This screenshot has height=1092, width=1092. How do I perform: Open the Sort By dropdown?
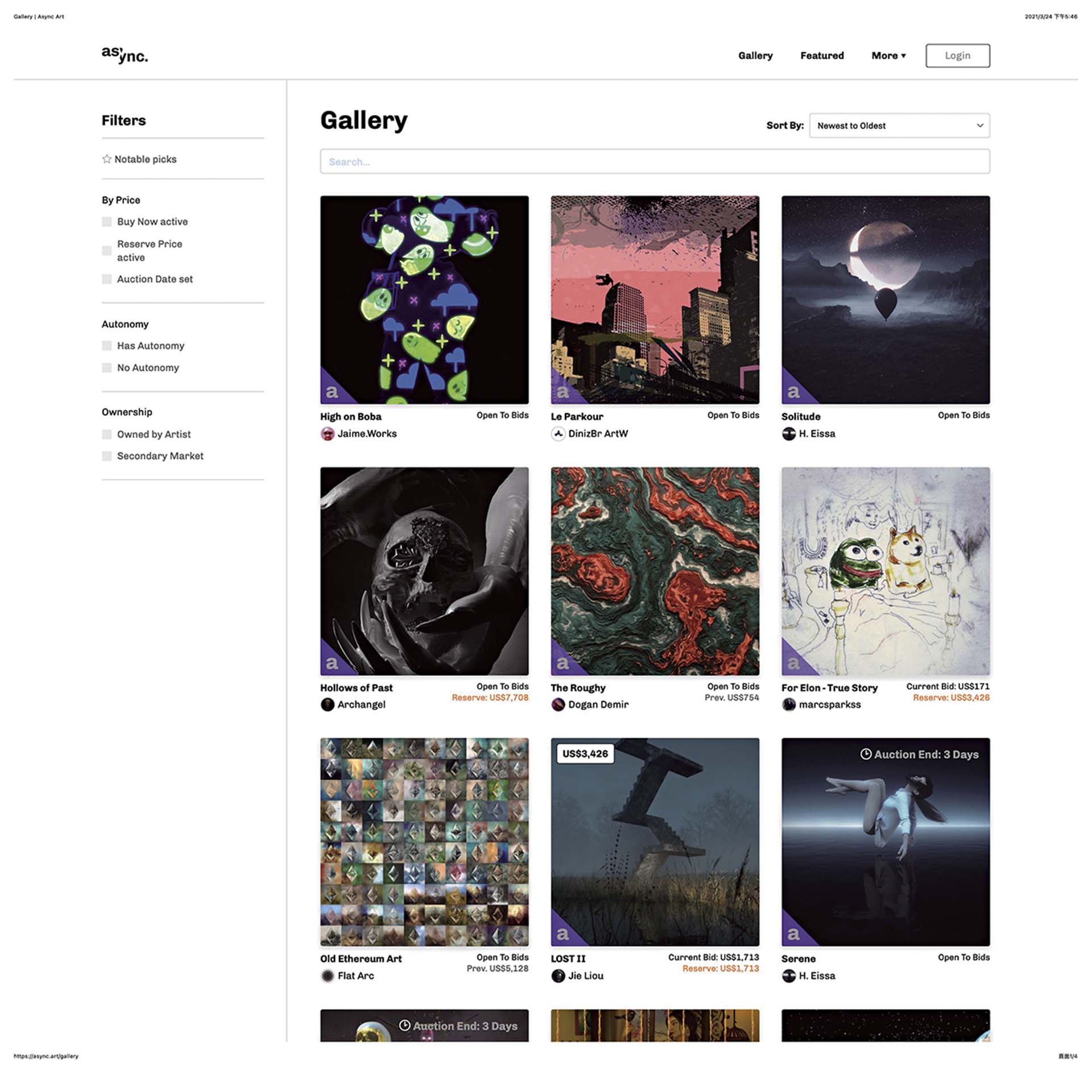click(899, 126)
